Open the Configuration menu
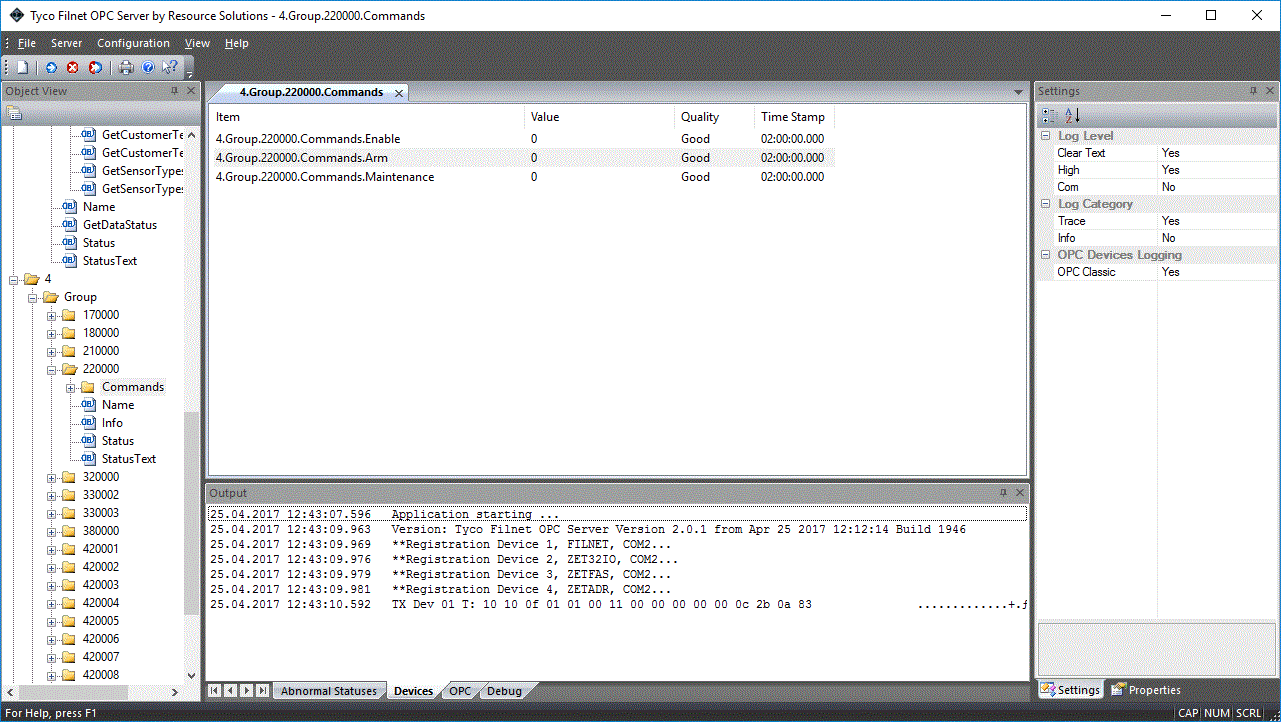The width and height of the screenshot is (1281, 722). (x=133, y=43)
